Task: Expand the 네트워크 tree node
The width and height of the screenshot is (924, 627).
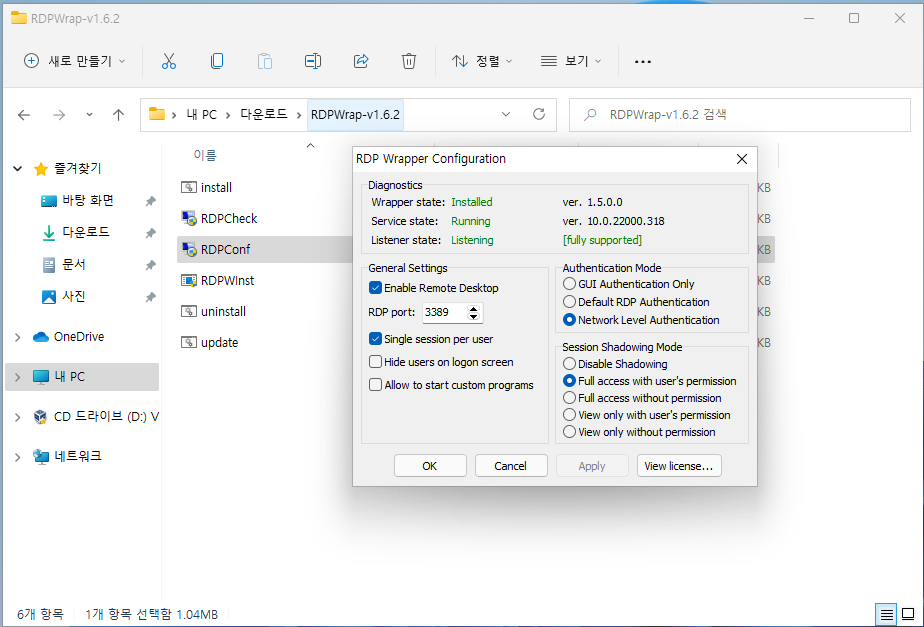Action: tap(18, 457)
